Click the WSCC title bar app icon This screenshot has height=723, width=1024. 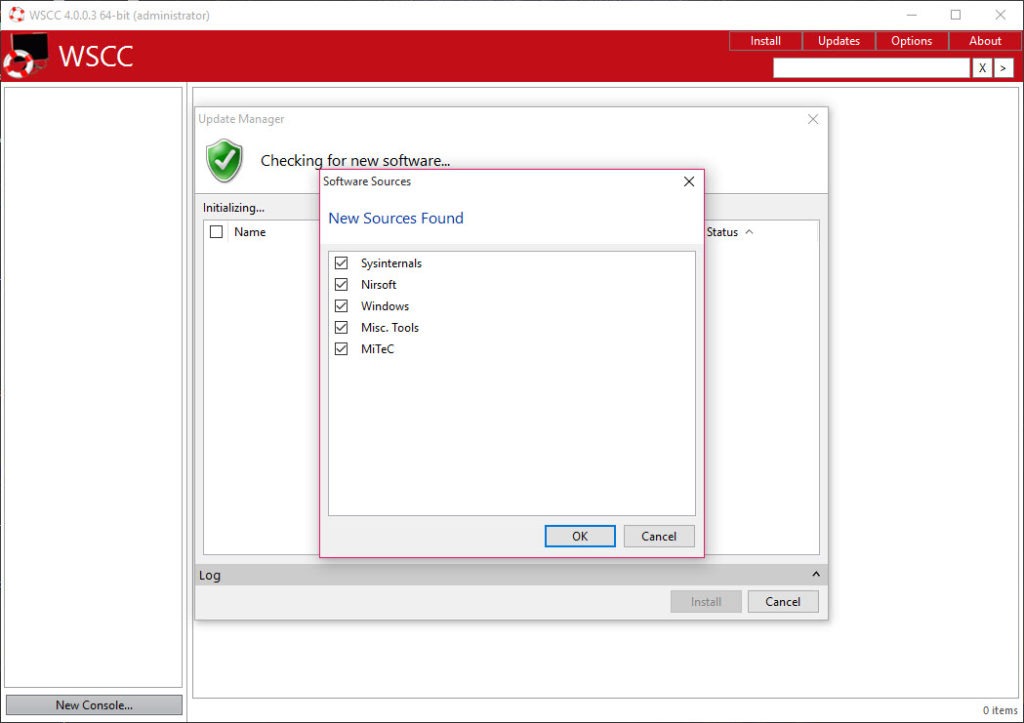tap(16, 14)
